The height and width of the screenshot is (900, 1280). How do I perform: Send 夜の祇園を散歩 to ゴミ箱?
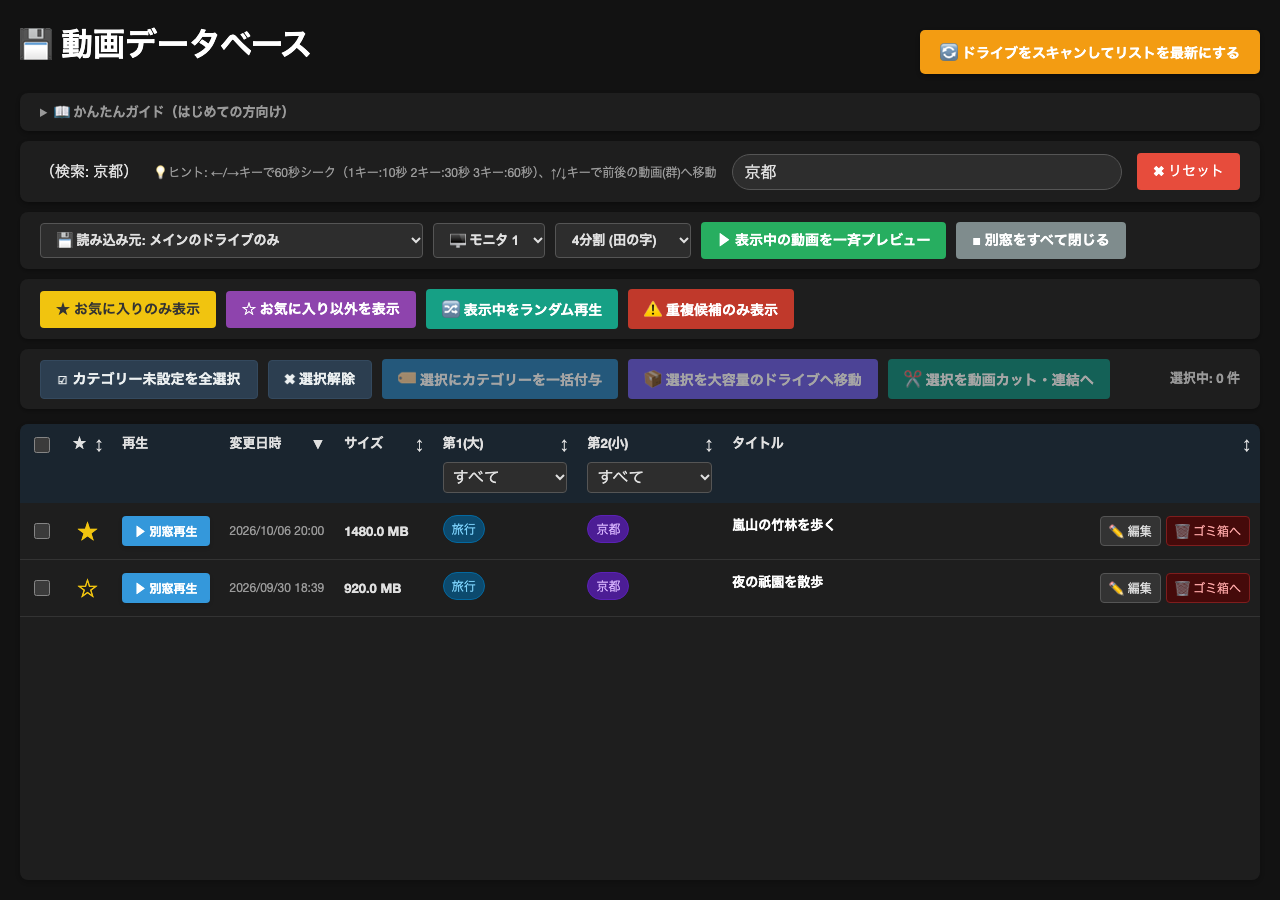pos(1208,588)
